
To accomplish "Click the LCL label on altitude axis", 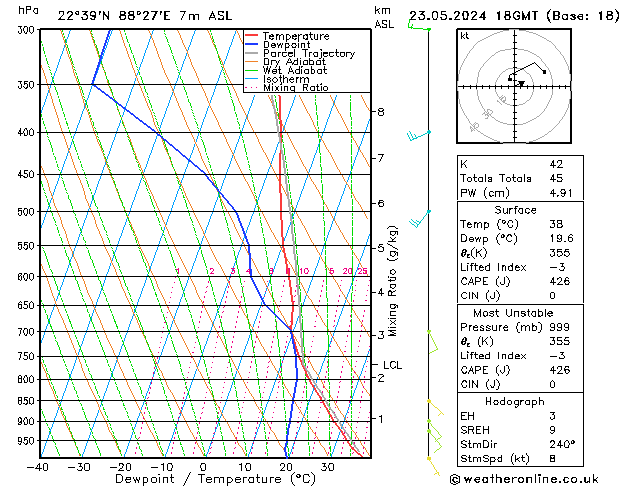I will pos(392,365).
